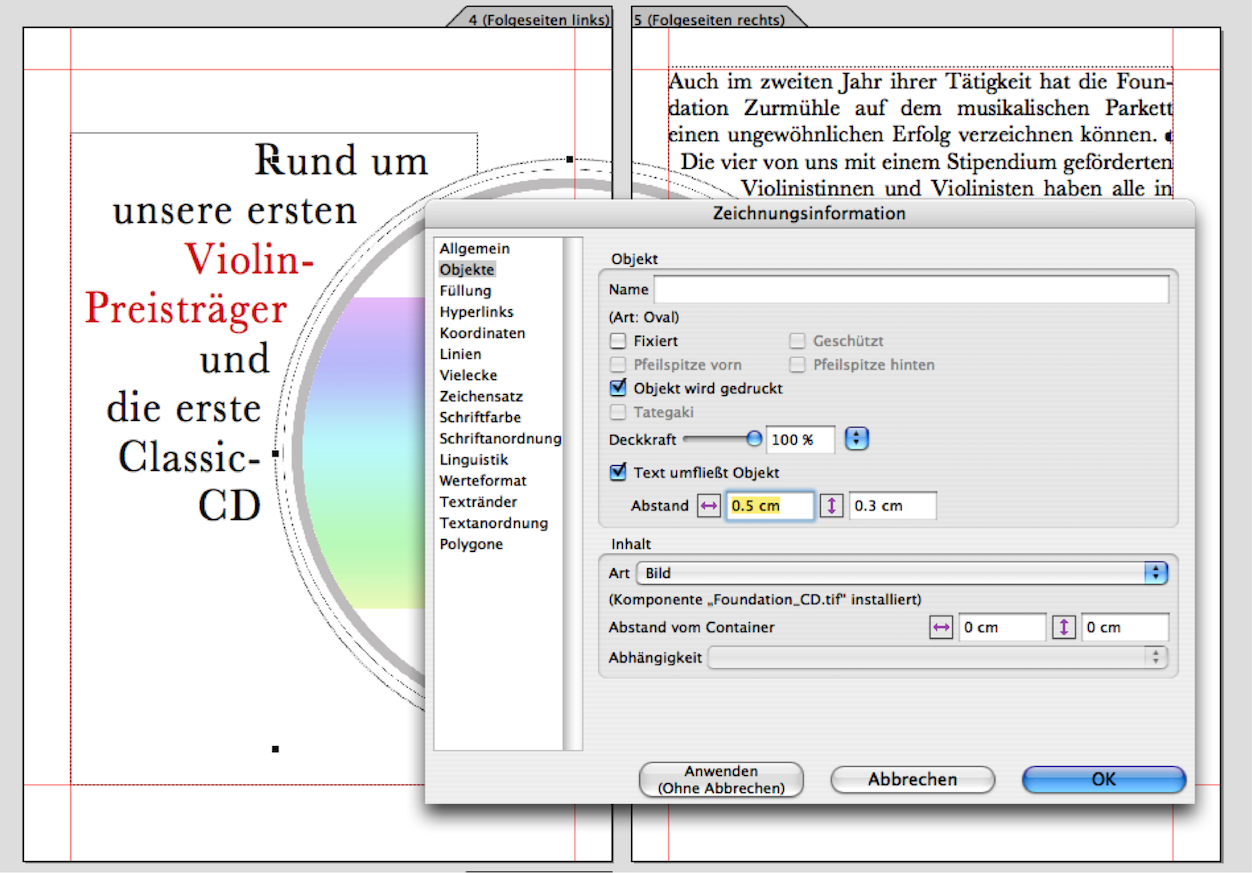
Task: Open the Textränder category
Action: [x=478, y=502]
